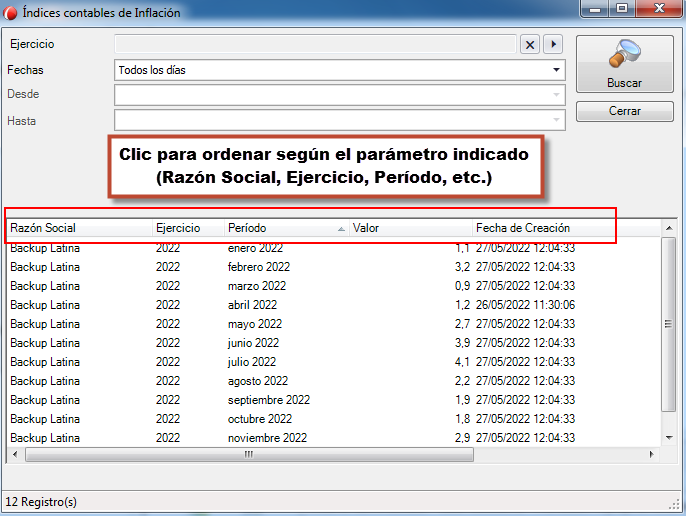Click the Ejercicio input field
The height and width of the screenshot is (516, 686).
[x=315, y=44]
